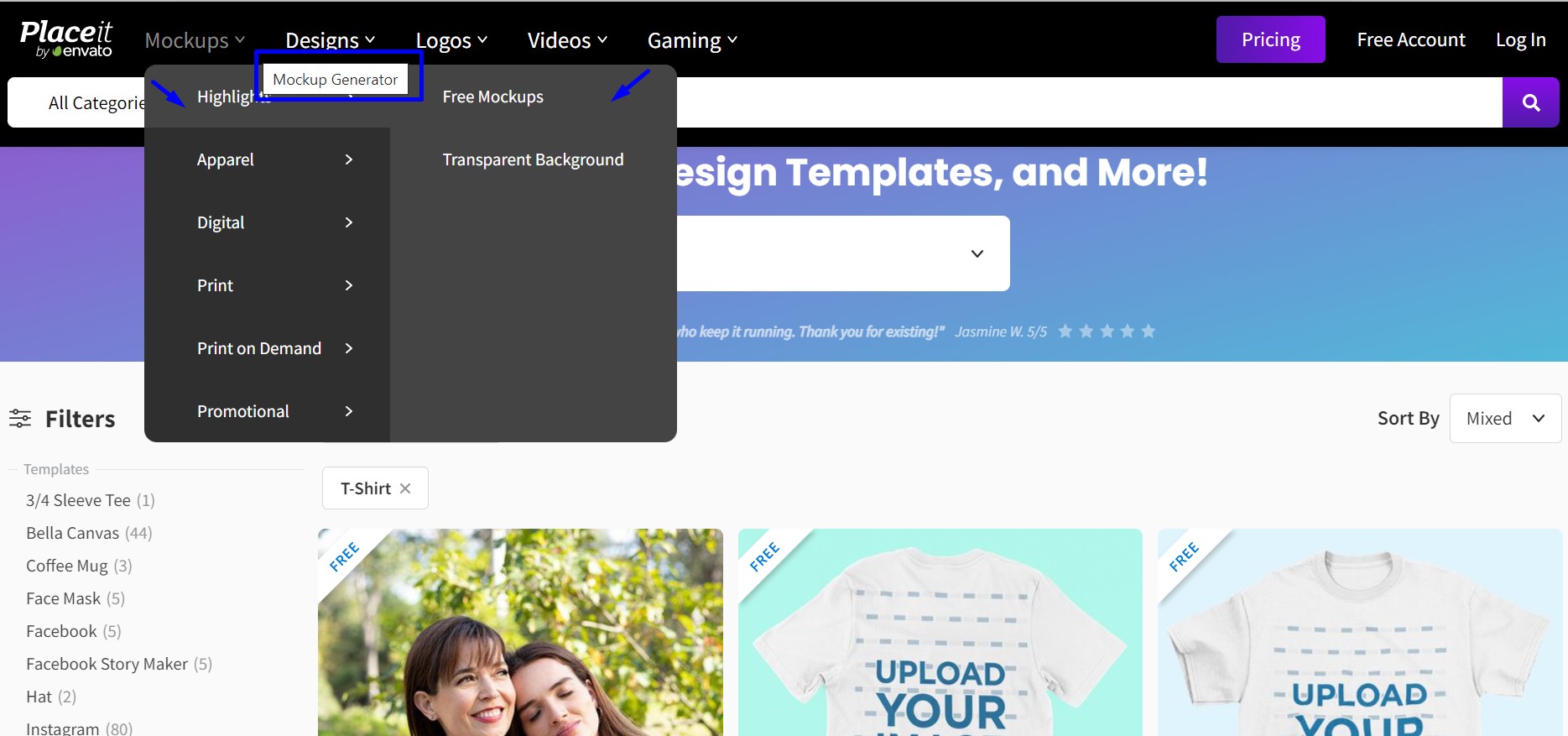Remove the T-Shirt filter tag
Image resolution: width=1568 pixels, height=736 pixels.
point(405,488)
